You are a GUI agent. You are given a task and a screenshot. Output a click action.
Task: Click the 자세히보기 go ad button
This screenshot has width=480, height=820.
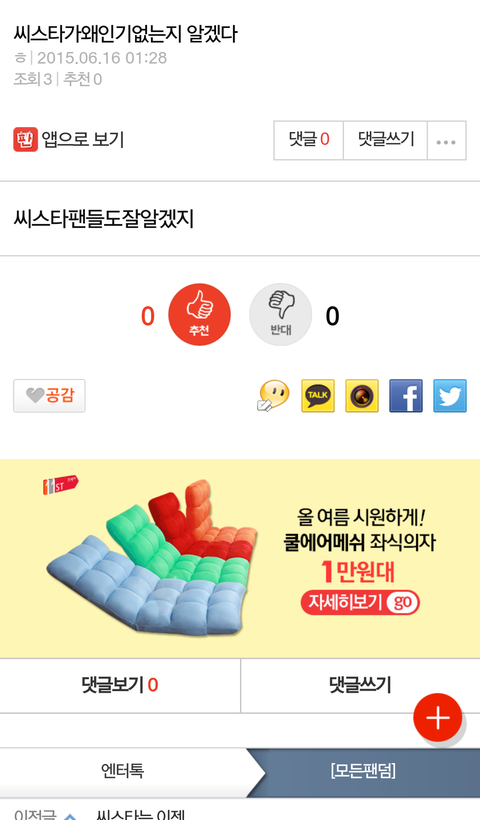[360, 602]
